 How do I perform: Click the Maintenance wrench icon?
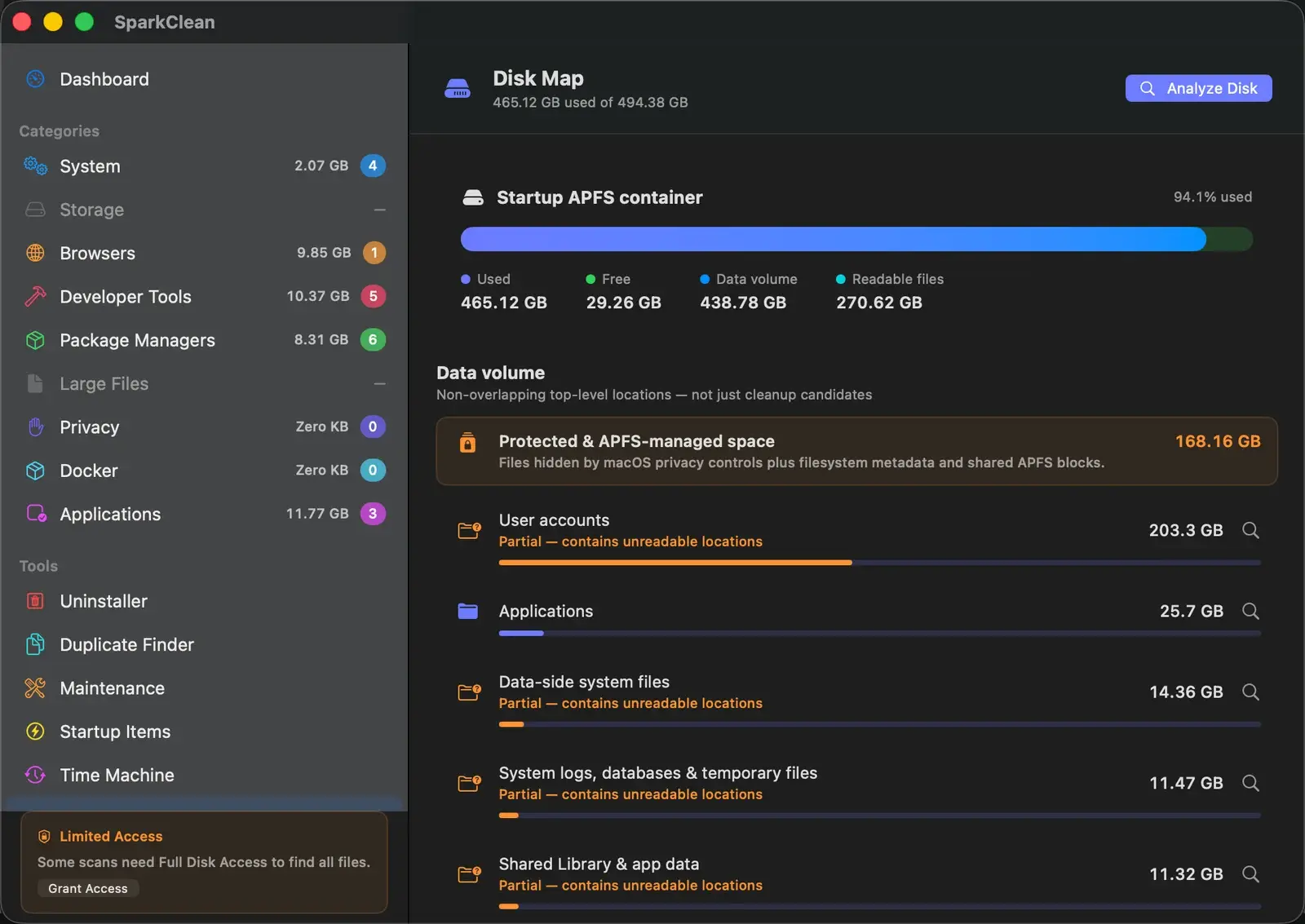(35, 688)
